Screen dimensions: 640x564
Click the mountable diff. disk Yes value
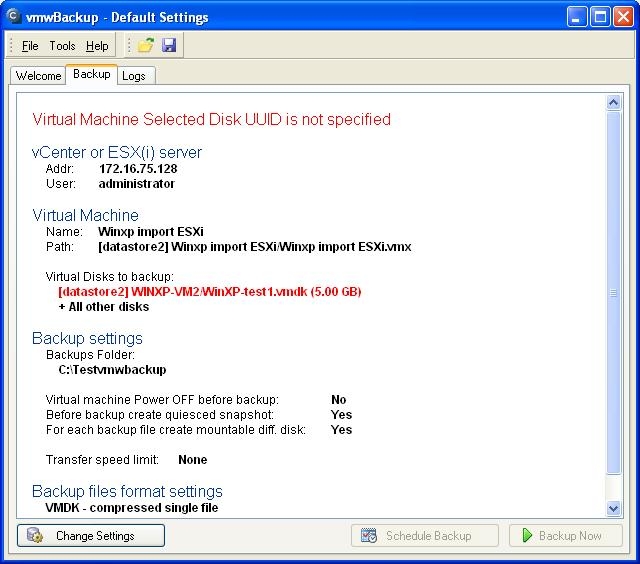(x=342, y=429)
